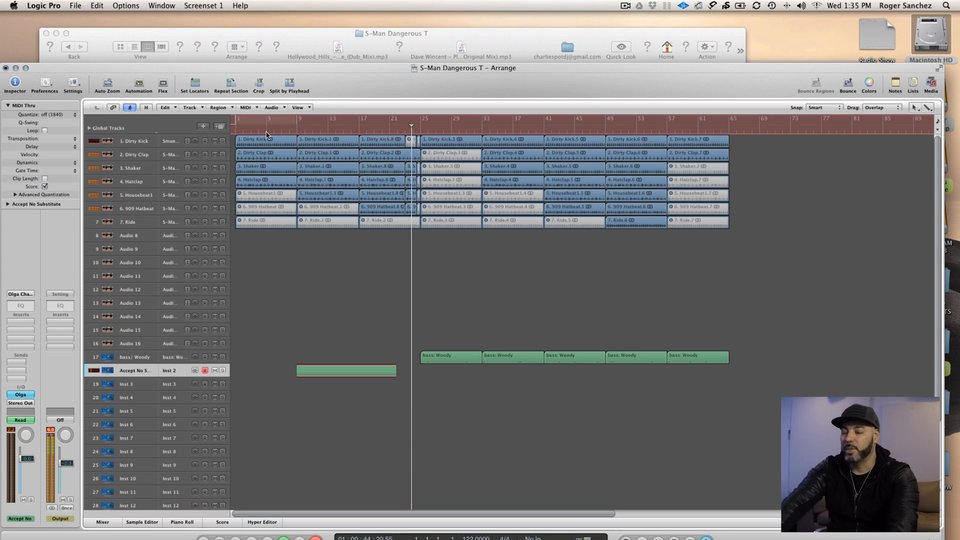Click the Bounce Regions toolbar icon

tap(816, 83)
